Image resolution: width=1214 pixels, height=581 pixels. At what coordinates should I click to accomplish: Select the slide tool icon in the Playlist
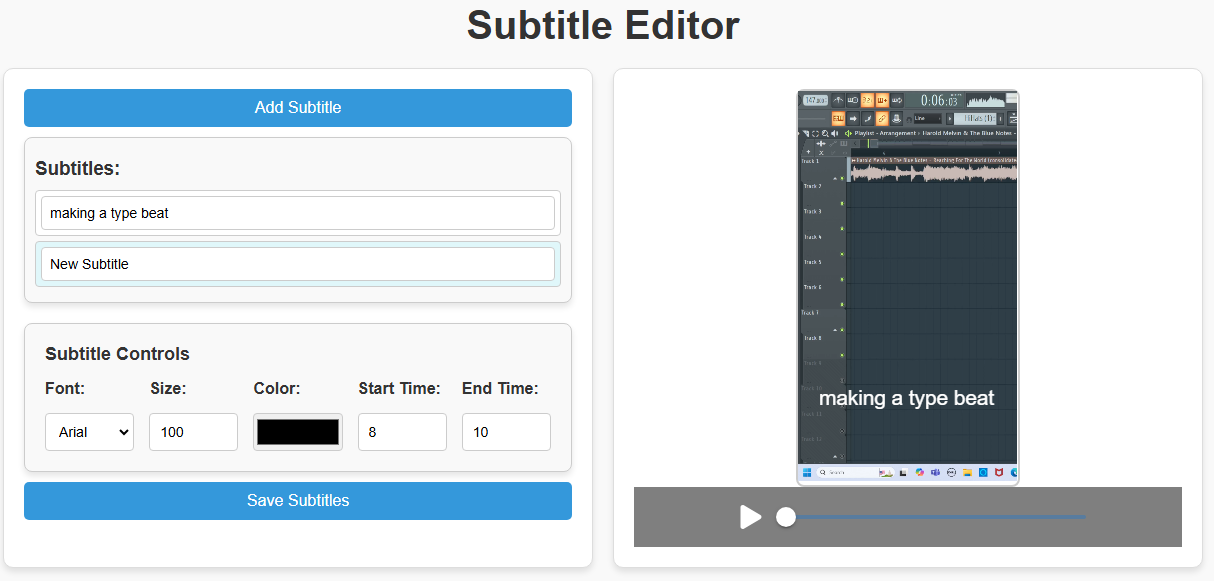pos(834,143)
